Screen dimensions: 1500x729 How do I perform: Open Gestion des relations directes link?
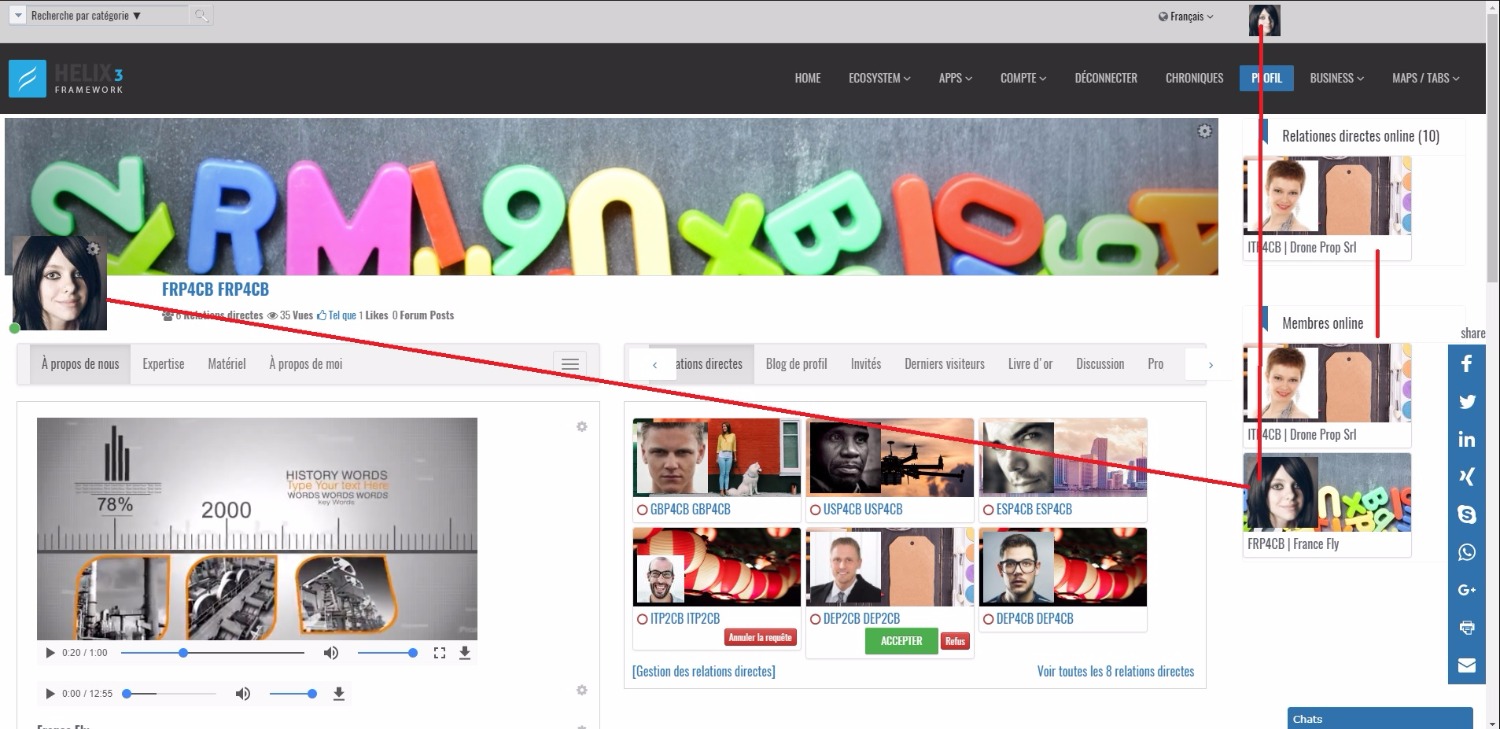click(704, 671)
